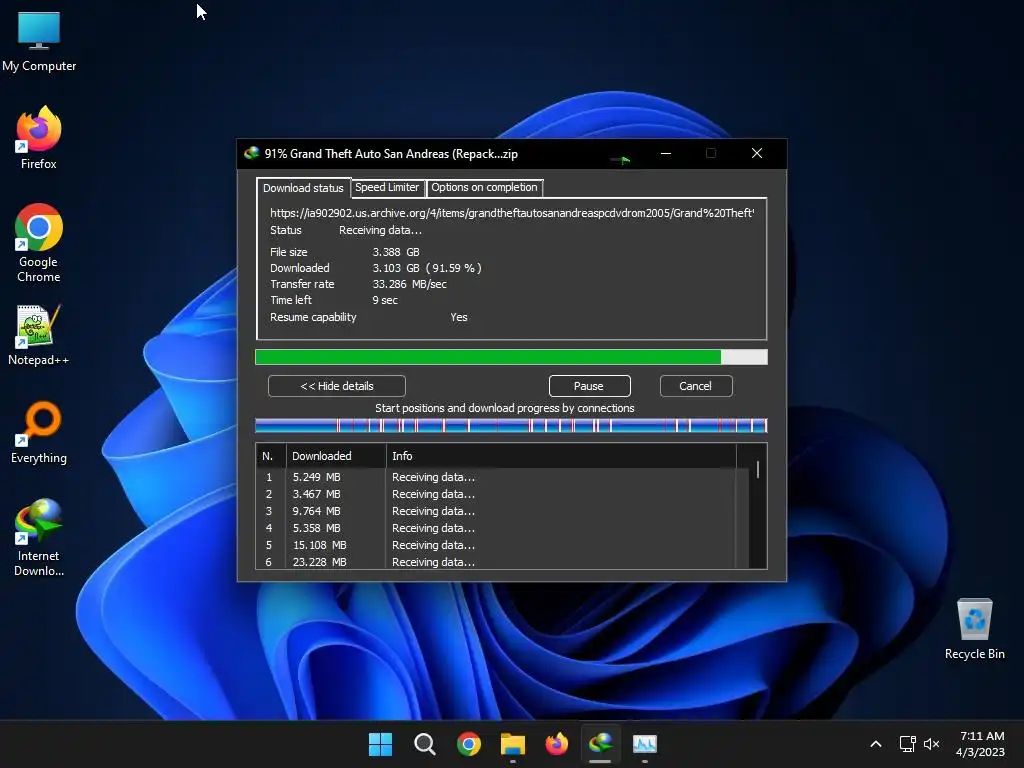Click the Time left value 9 sec
Screen dimensions: 1024x768
coord(385,300)
